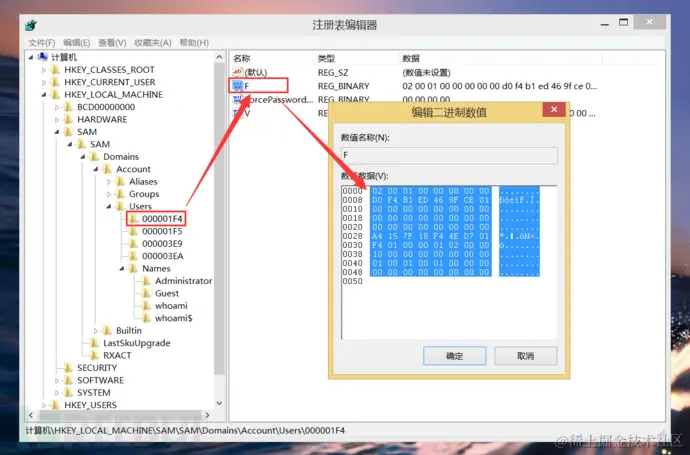
Task: Collapse the Users node
Action: (x=109, y=206)
